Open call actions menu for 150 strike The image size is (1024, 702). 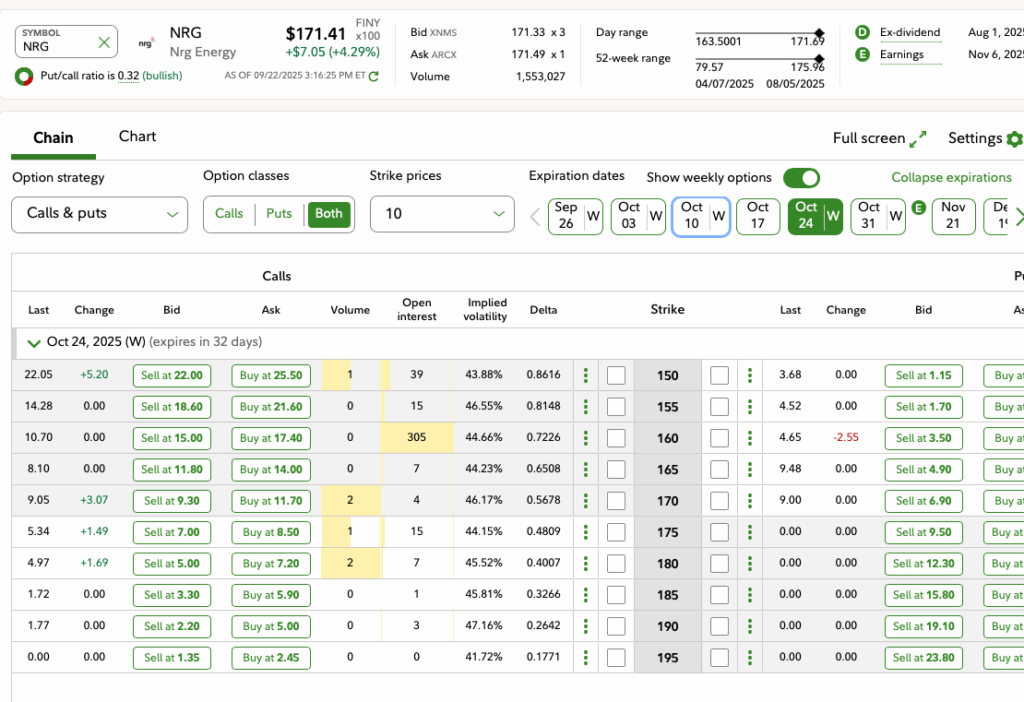coord(586,376)
